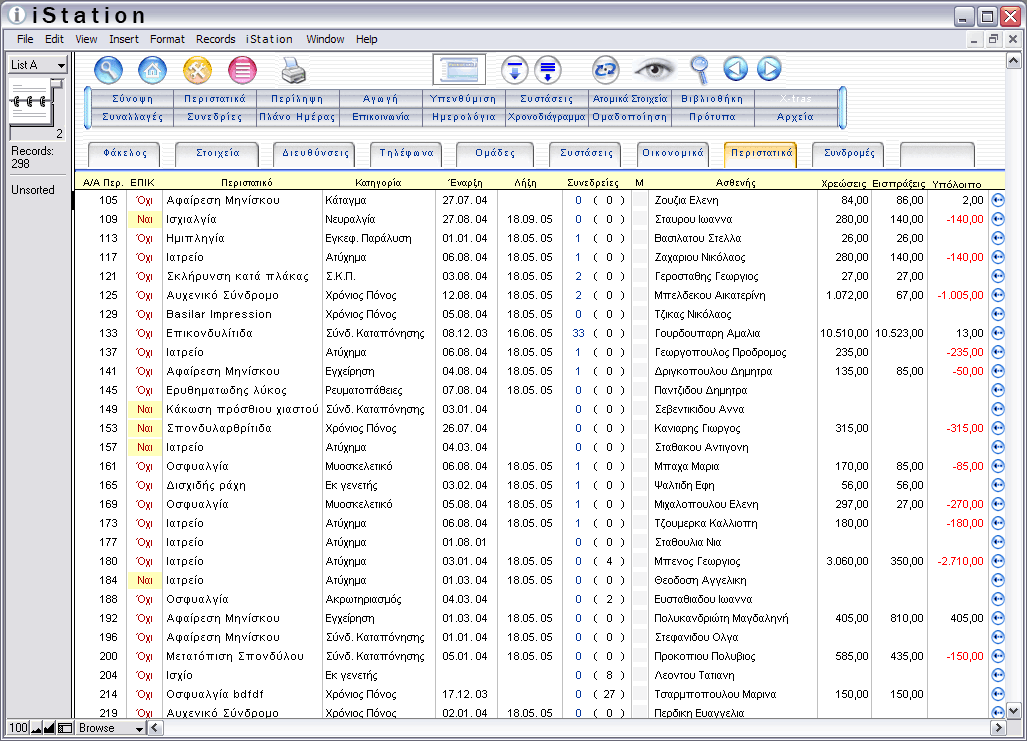The width and height of the screenshot is (1027, 741).
Task: Click the Υπενθύμιση navigation button
Action: 463,98
